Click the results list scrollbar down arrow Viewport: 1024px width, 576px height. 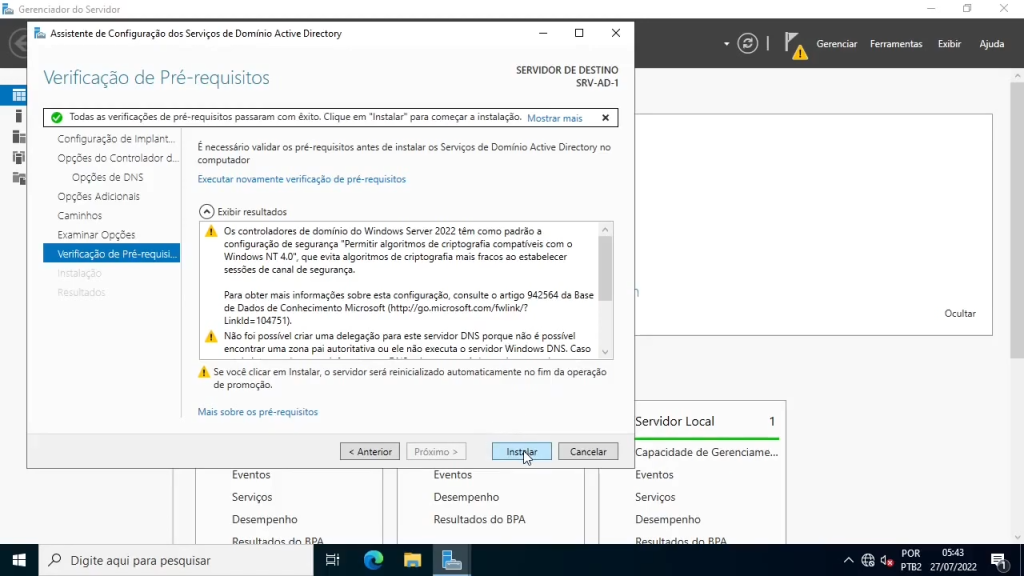tap(605, 352)
